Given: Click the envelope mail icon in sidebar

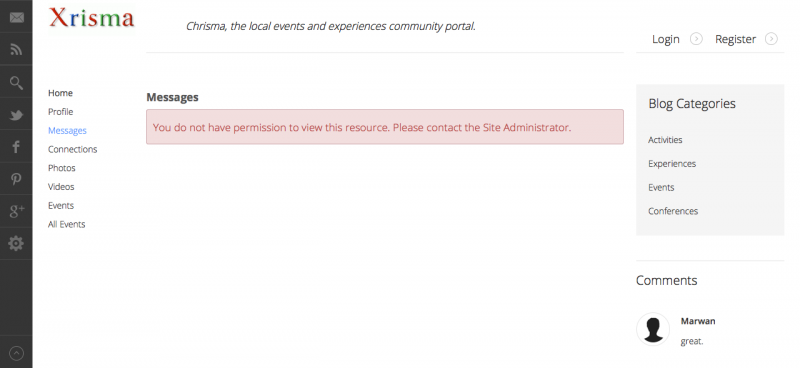Looking at the screenshot, I should (16, 18).
